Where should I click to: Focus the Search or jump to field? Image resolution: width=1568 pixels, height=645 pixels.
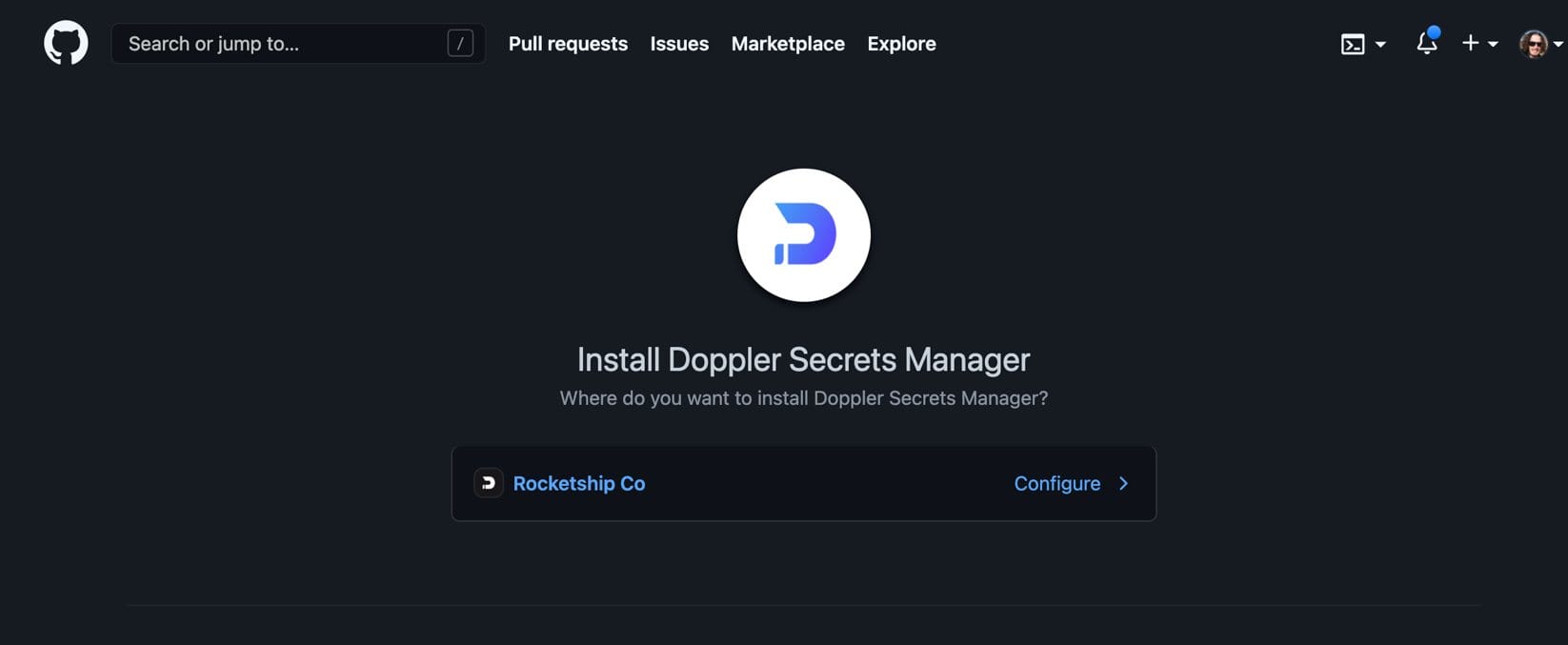298,43
